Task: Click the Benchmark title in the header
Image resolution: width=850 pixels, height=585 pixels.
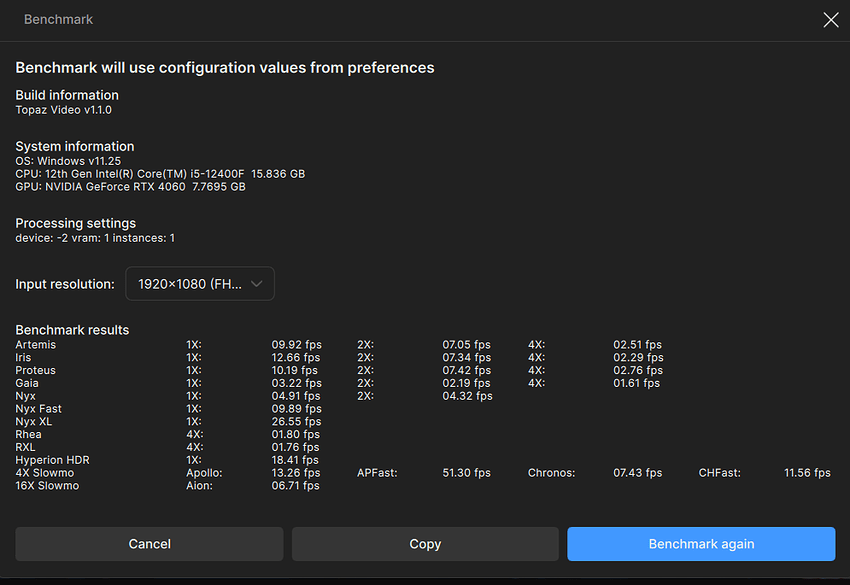Action: [58, 20]
